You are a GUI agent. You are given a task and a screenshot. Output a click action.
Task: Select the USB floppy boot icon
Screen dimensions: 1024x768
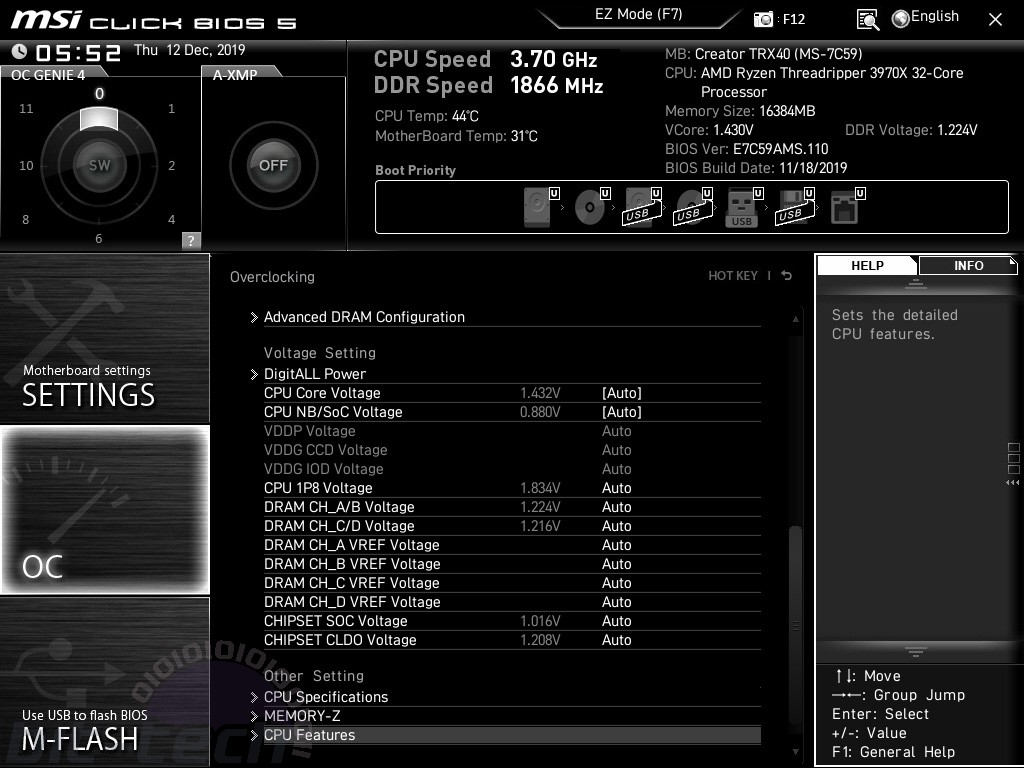coord(795,206)
